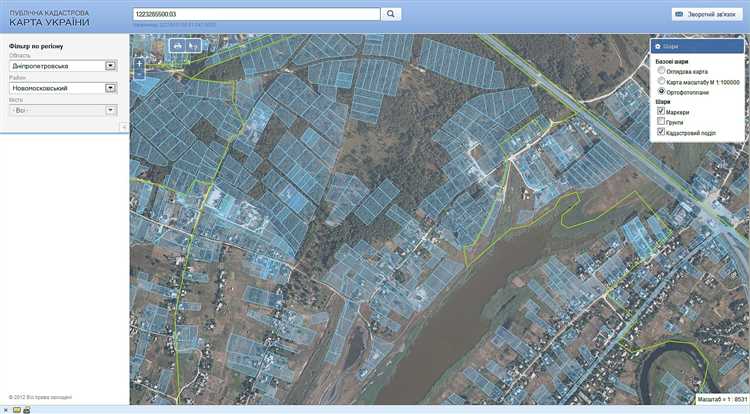Open the Район dropdown (Новомосковський)
This screenshot has width=750, height=414.
pyautogui.click(x=110, y=88)
